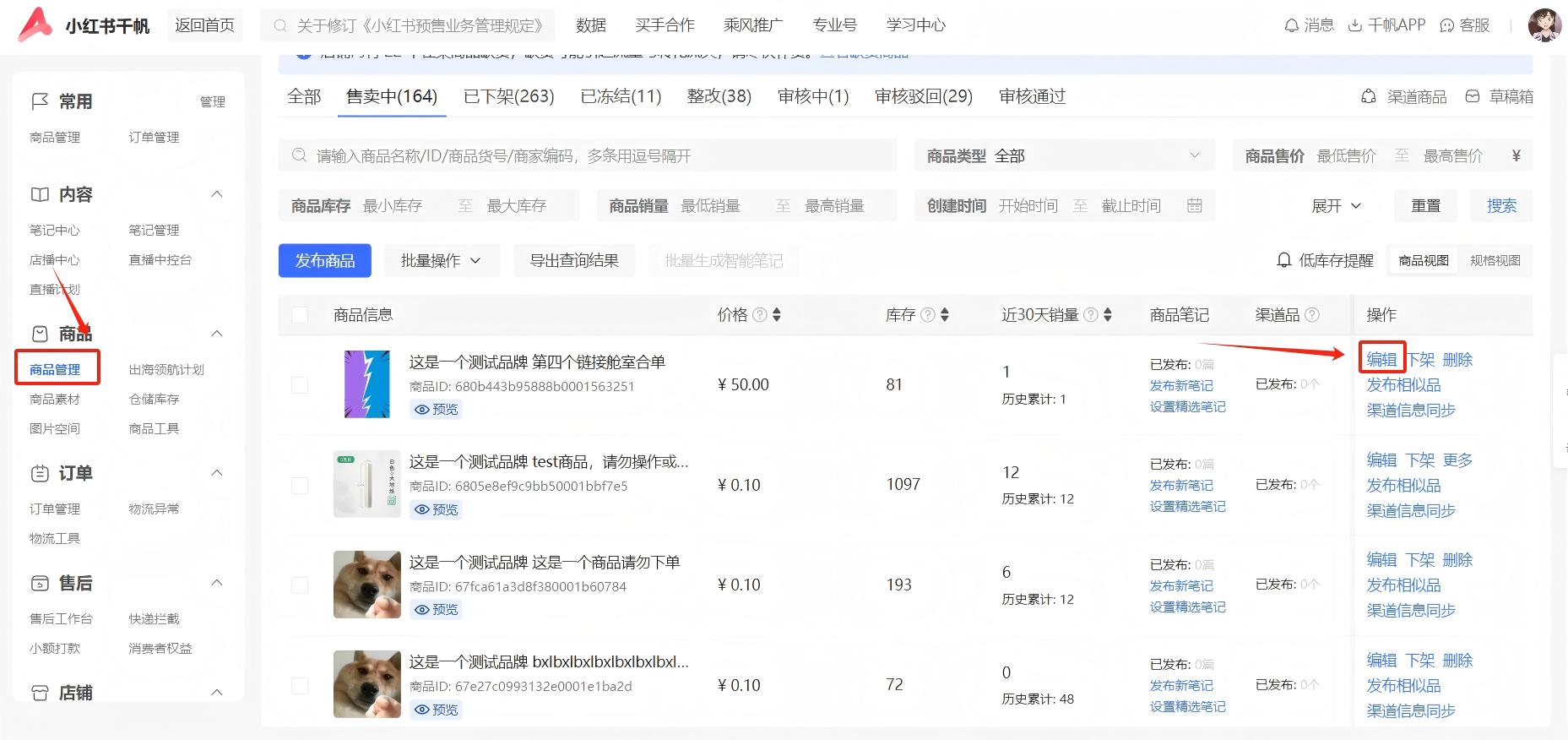The height and width of the screenshot is (740, 1568).
Task: Preview the test商品 product
Action: pos(437,509)
